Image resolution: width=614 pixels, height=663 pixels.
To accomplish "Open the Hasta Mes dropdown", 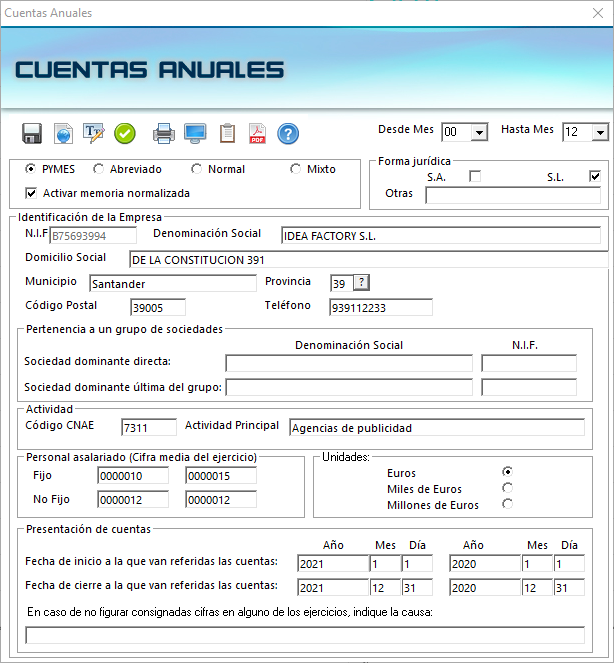I will tap(600, 132).
